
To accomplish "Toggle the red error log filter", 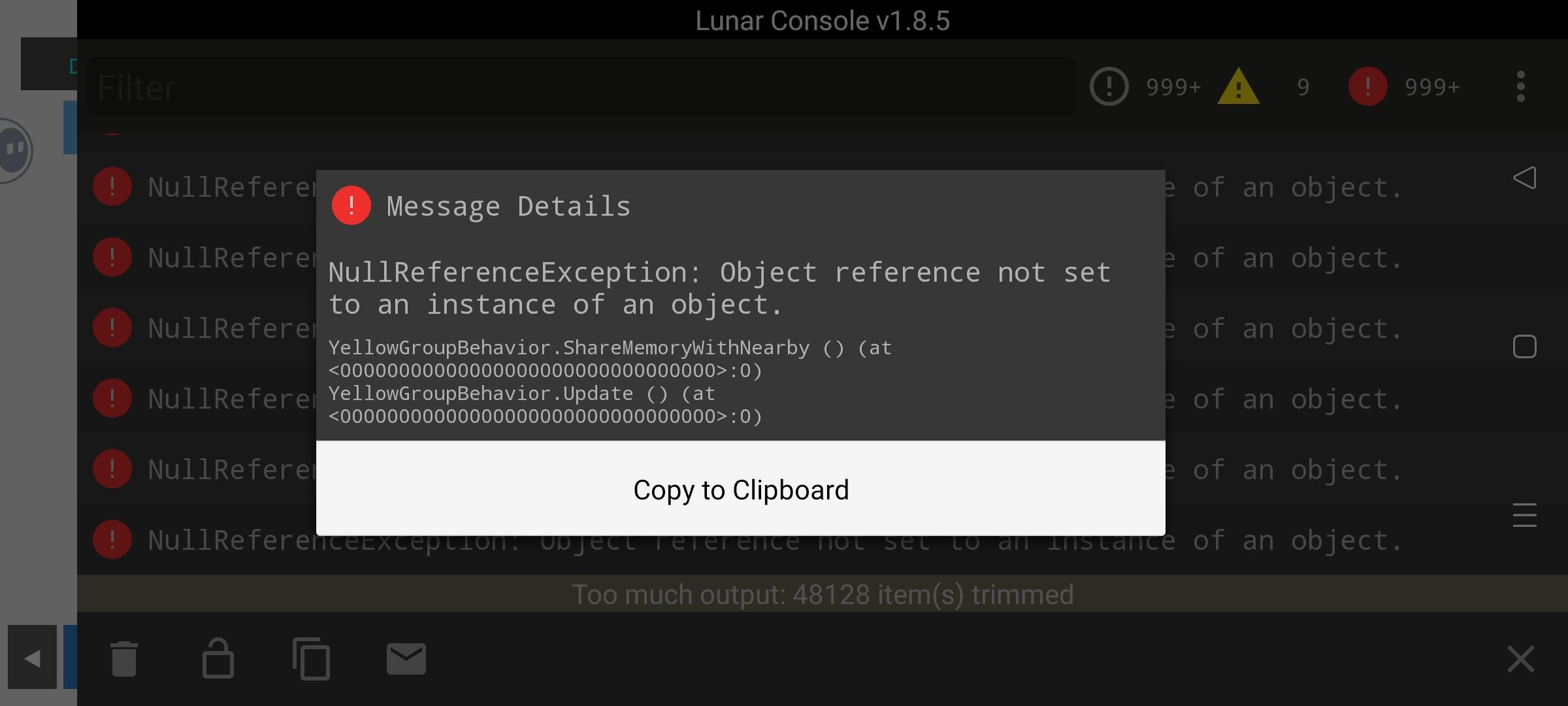I will (1403, 87).
